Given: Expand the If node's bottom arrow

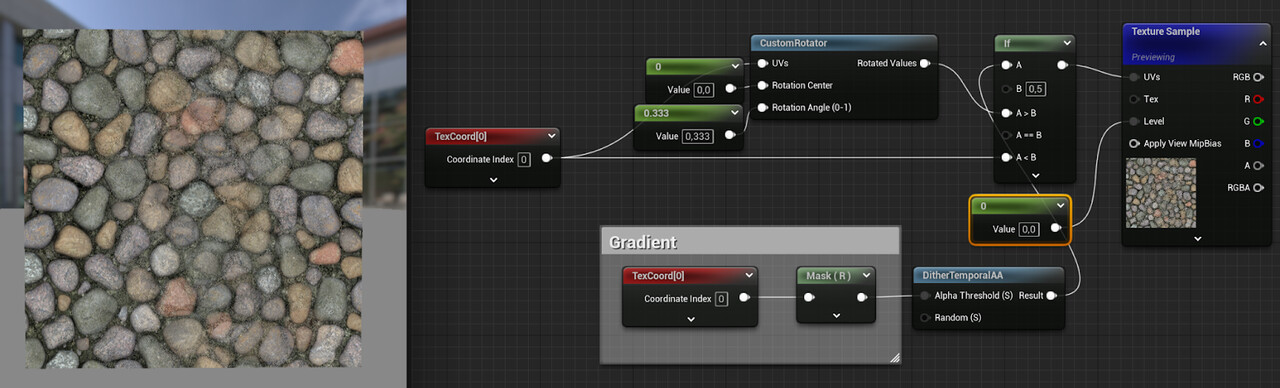Looking at the screenshot, I should pyautogui.click(x=1035, y=175).
